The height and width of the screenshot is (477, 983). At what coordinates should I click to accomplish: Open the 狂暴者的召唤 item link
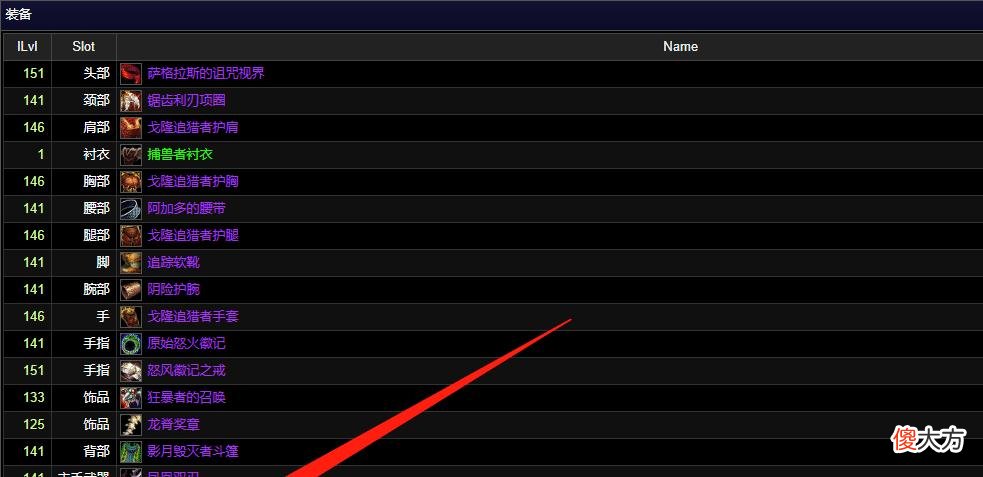(186, 397)
